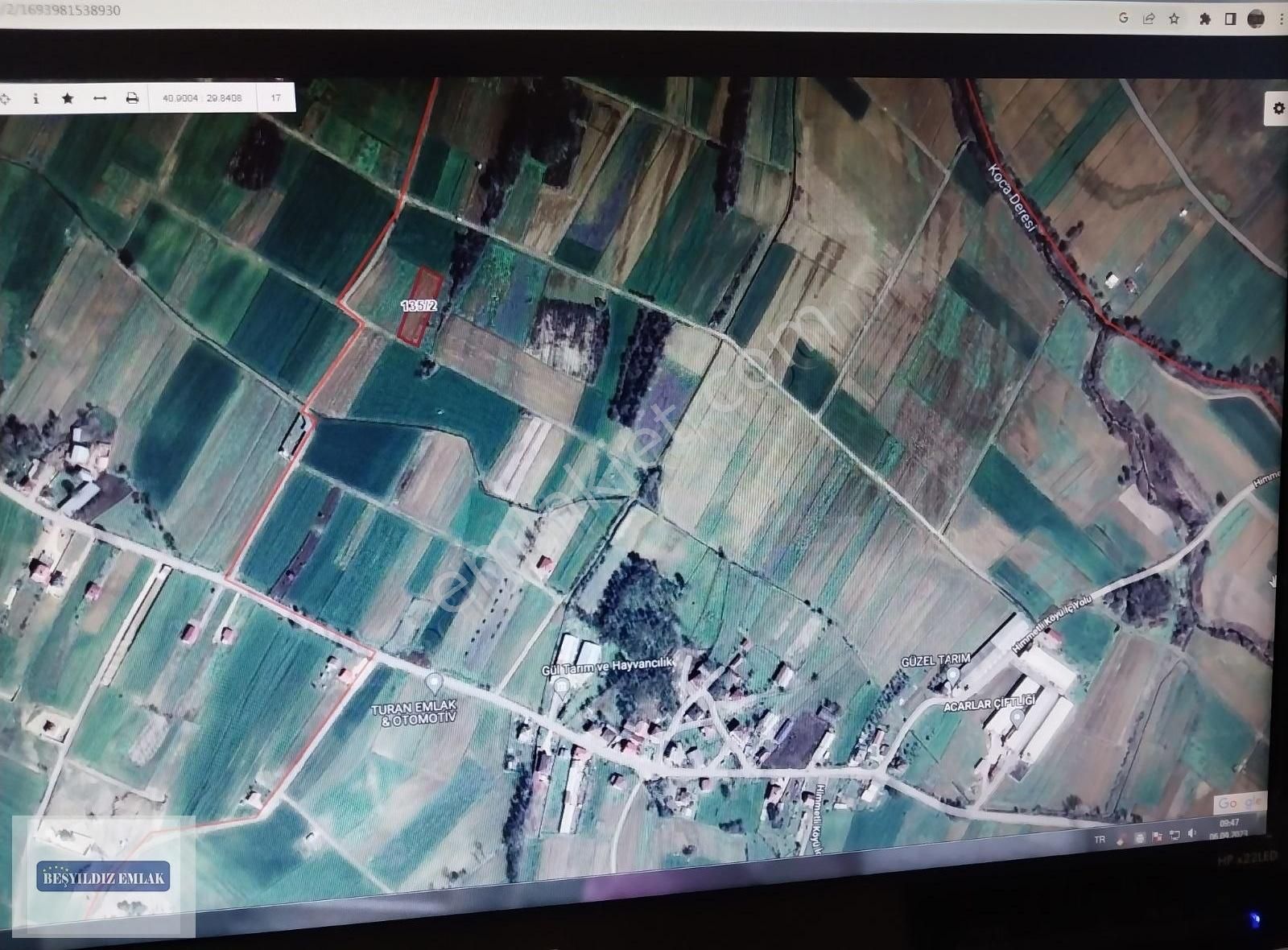1288x950 pixels.
Task: Click the coordinates 40.9004 29.8408 readout
Action: click(x=201, y=98)
